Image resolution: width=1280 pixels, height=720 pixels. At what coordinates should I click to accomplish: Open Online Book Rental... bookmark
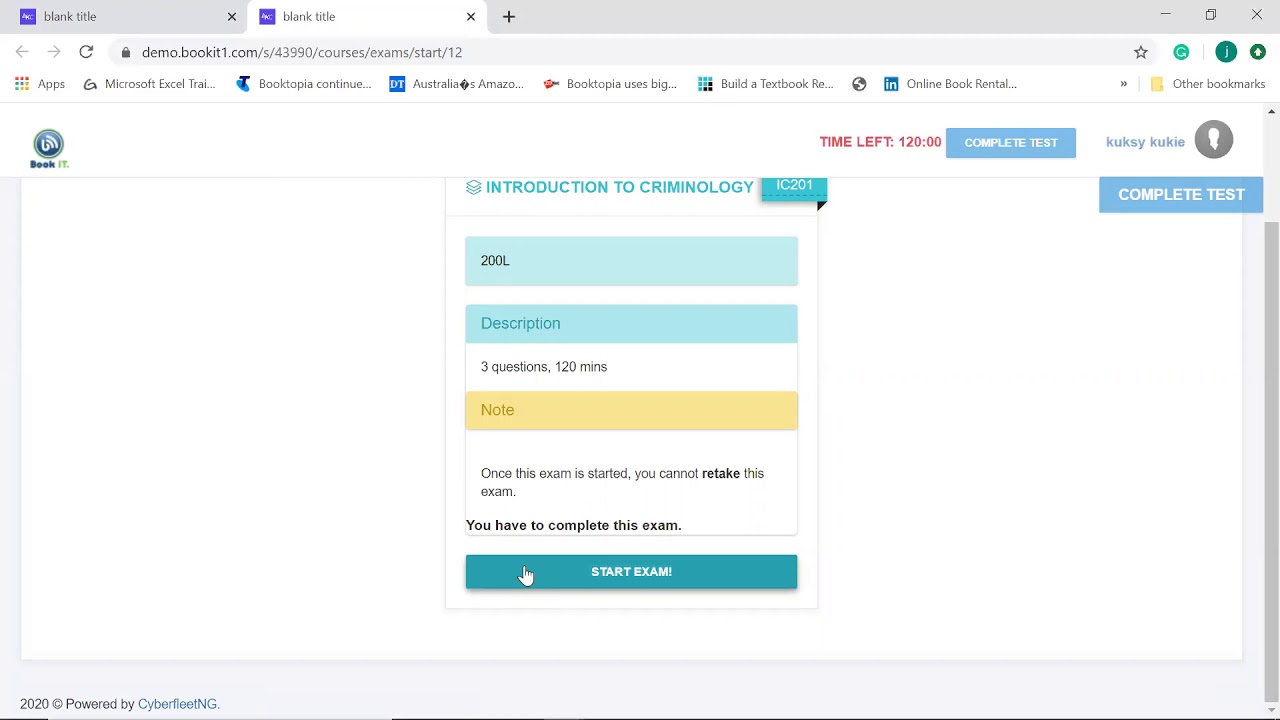[x=951, y=84]
